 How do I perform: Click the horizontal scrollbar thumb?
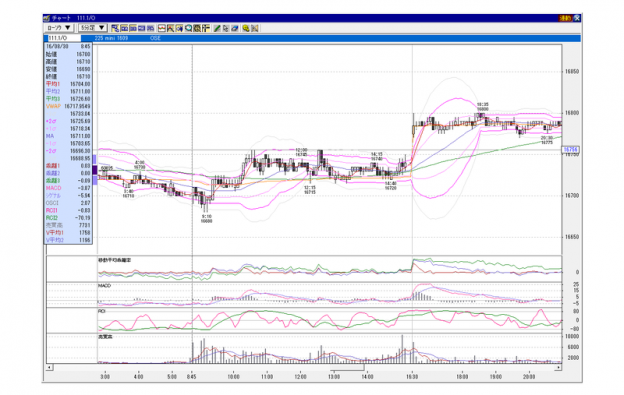(347, 368)
